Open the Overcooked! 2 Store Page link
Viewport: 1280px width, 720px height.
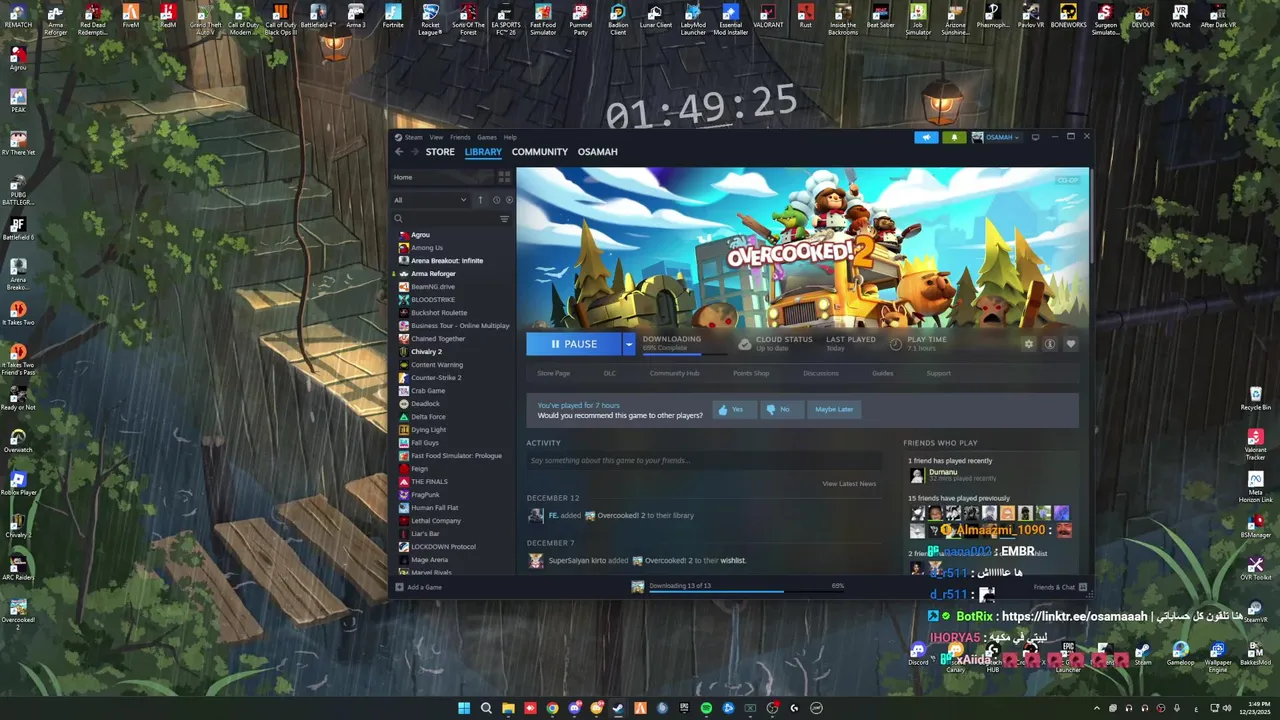(x=554, y=373)
